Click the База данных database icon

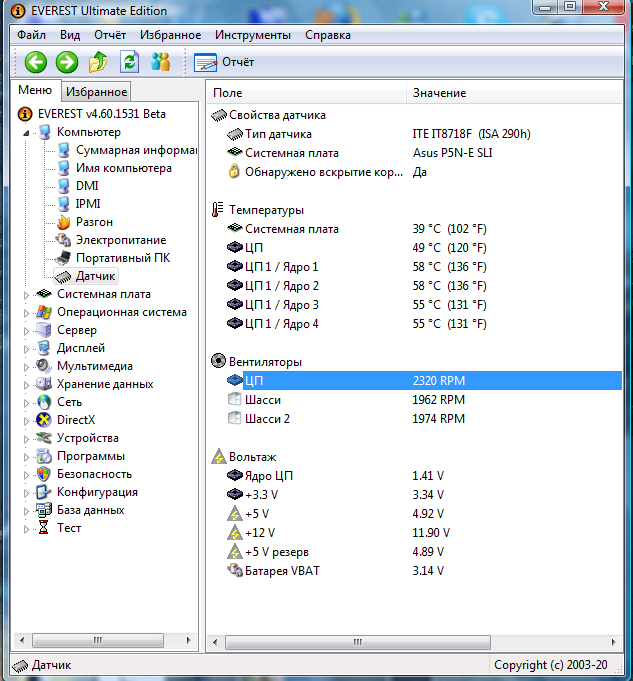click(44, 510)
